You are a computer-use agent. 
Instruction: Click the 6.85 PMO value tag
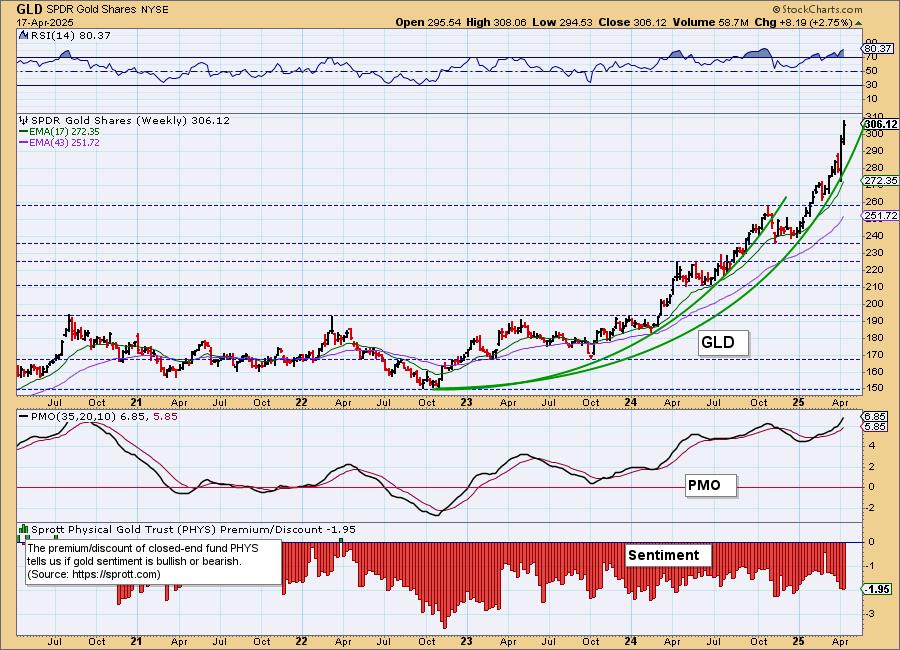(x=875, y=416)
